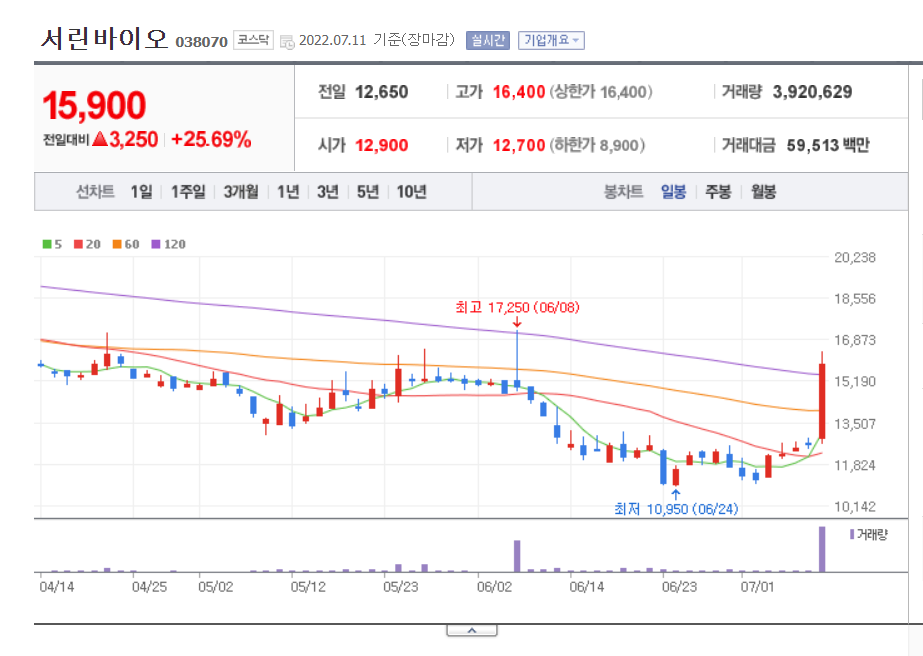Click the price change ▲3,250
The width and height of the screenshot is (923, 656).
point(125,140)
